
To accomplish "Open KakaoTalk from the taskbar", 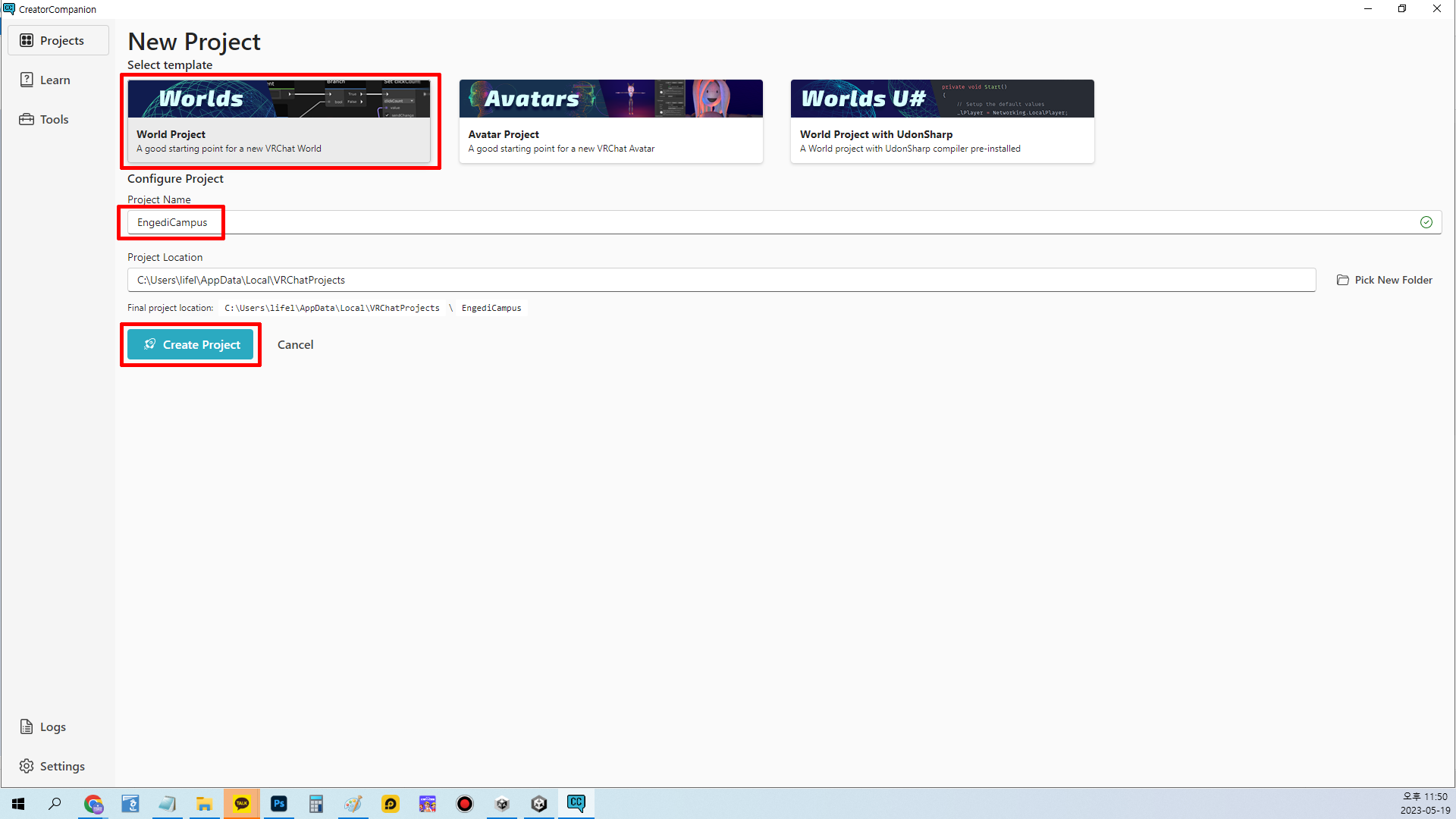I will click(242, 804).
